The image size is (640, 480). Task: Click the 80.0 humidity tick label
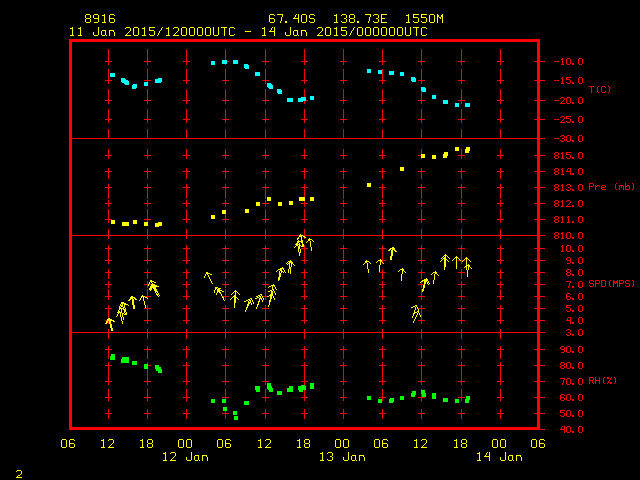click(x=571, y=366)
